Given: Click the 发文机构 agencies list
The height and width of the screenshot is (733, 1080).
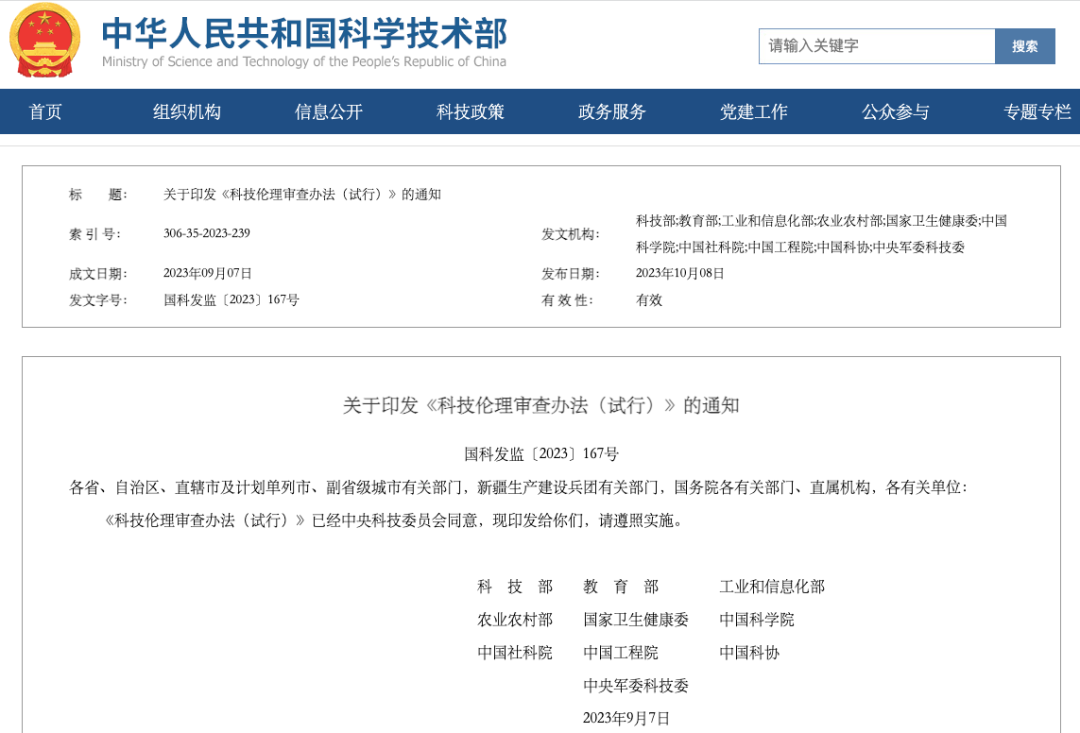Looking at the screenshot, I should (x=820, y=232).
